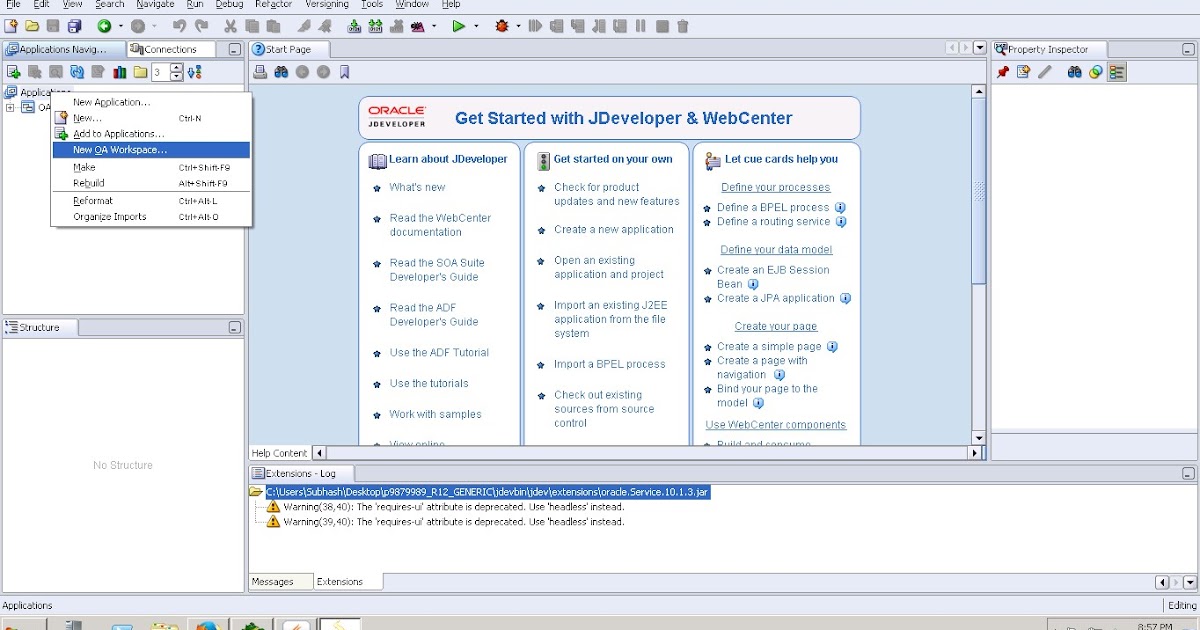Undo the last action

pos(178,27)
